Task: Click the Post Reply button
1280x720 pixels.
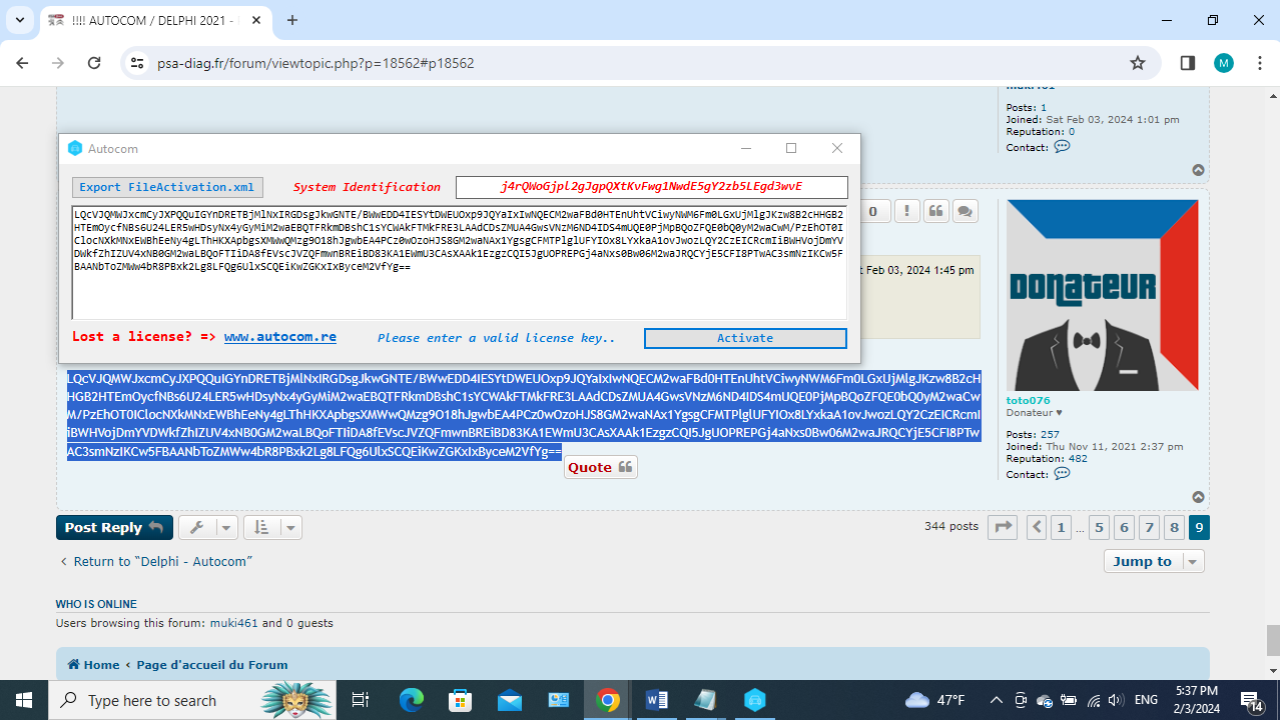Action: click(x=114, y=527)
